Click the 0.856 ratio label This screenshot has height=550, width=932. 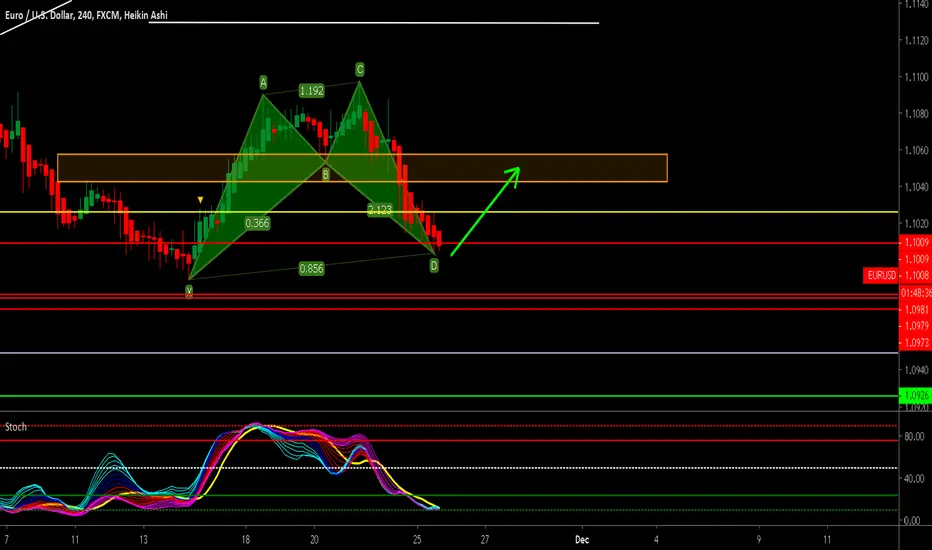[x=311, y=269]
